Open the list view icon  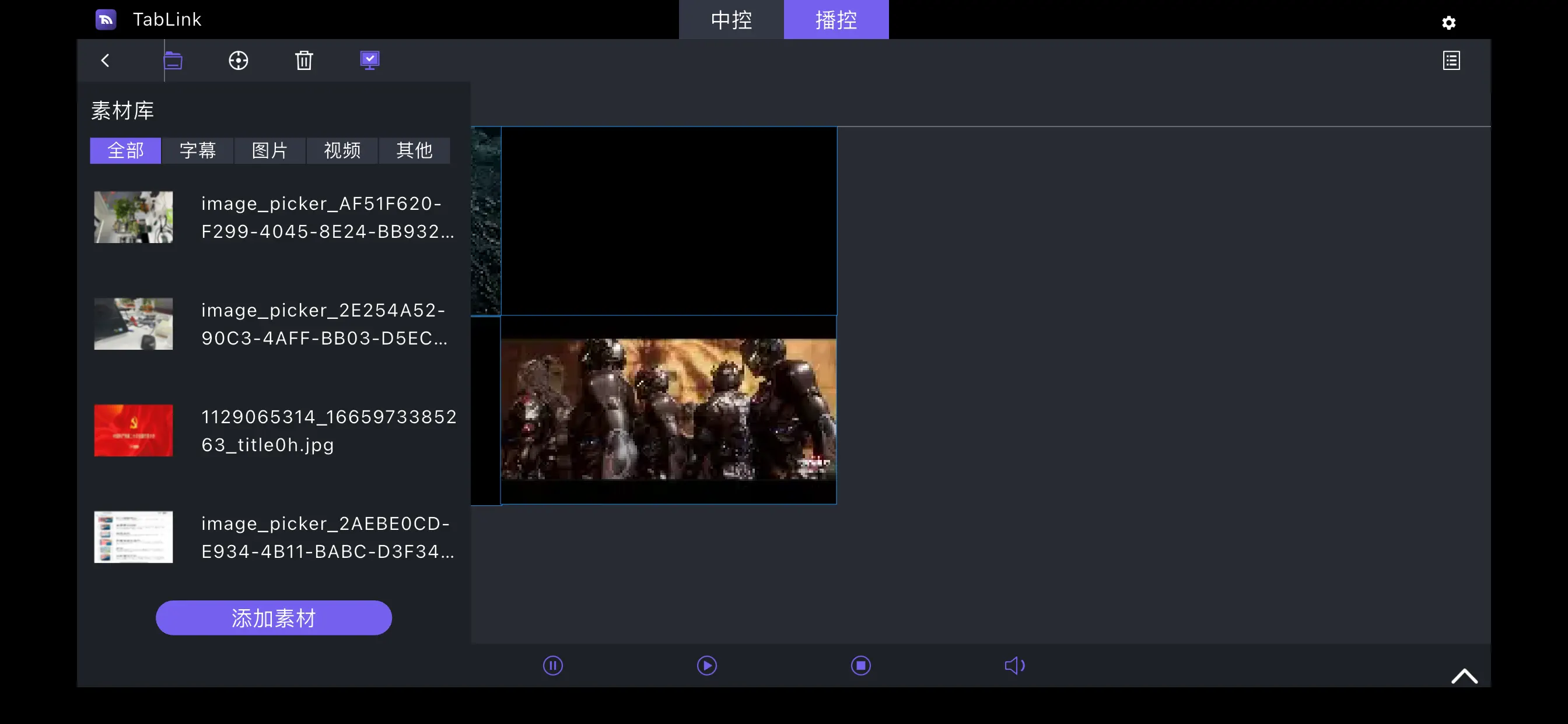pos(1451,60)
